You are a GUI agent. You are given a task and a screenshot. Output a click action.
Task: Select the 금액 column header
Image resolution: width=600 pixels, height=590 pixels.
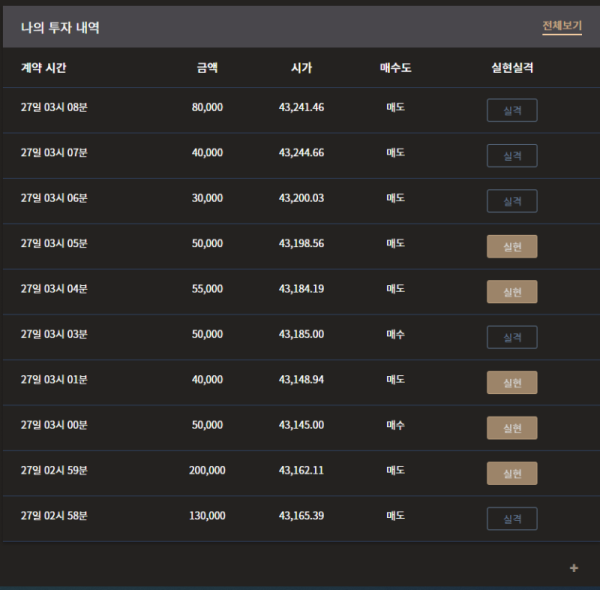(x=207, y=68)
